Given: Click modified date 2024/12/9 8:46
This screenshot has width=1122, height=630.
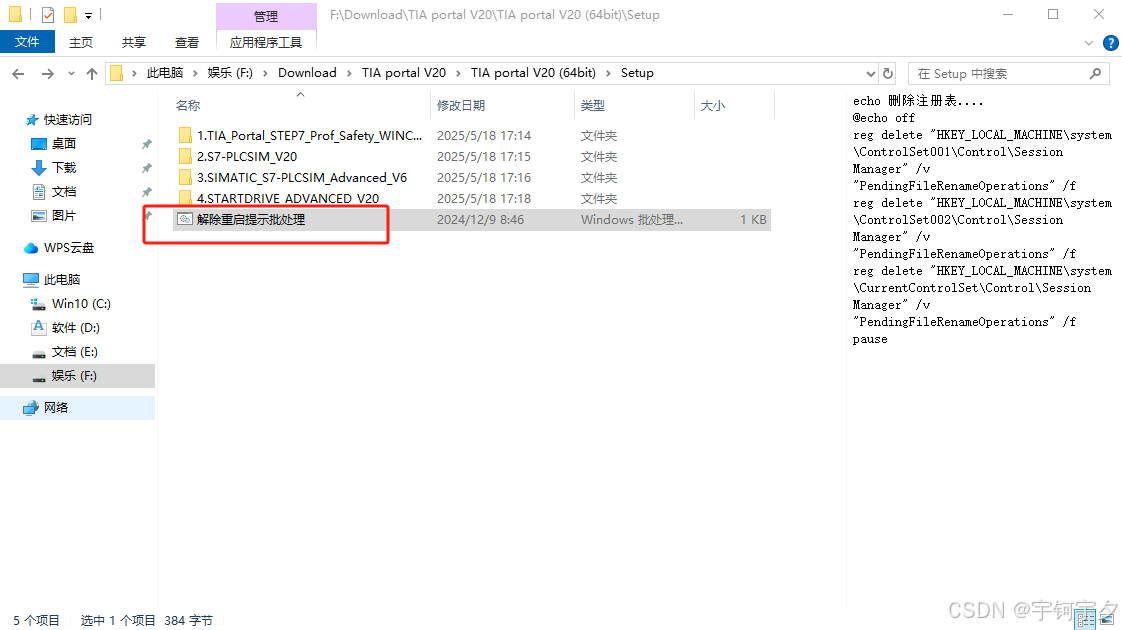Looking at the screenshot, I should [480, 220].
